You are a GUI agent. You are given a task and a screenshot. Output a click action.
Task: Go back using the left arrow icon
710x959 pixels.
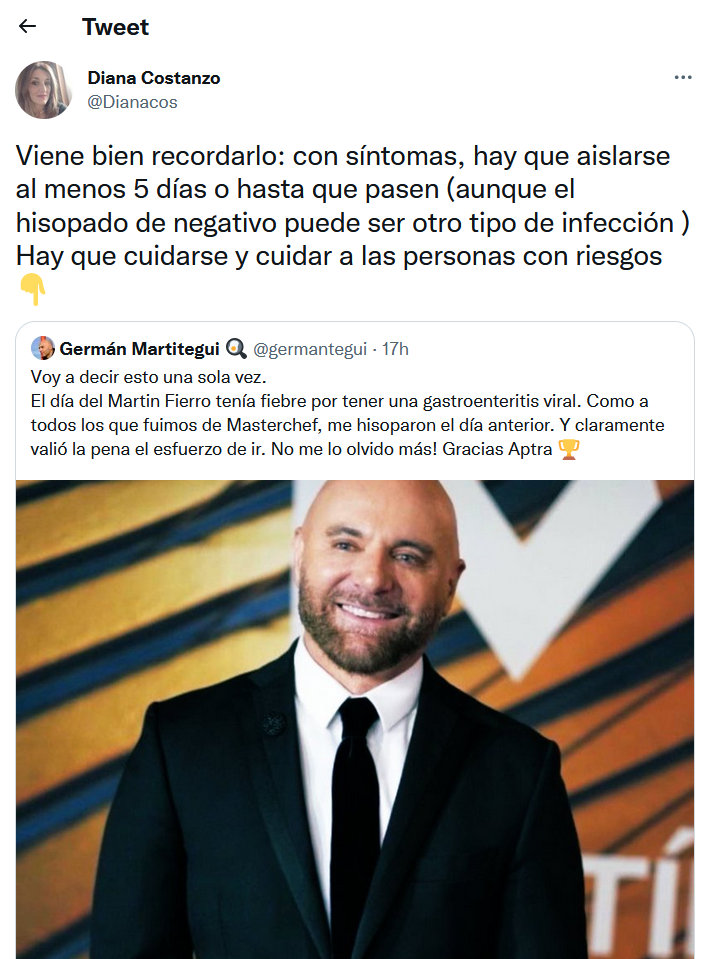point(28,26)
